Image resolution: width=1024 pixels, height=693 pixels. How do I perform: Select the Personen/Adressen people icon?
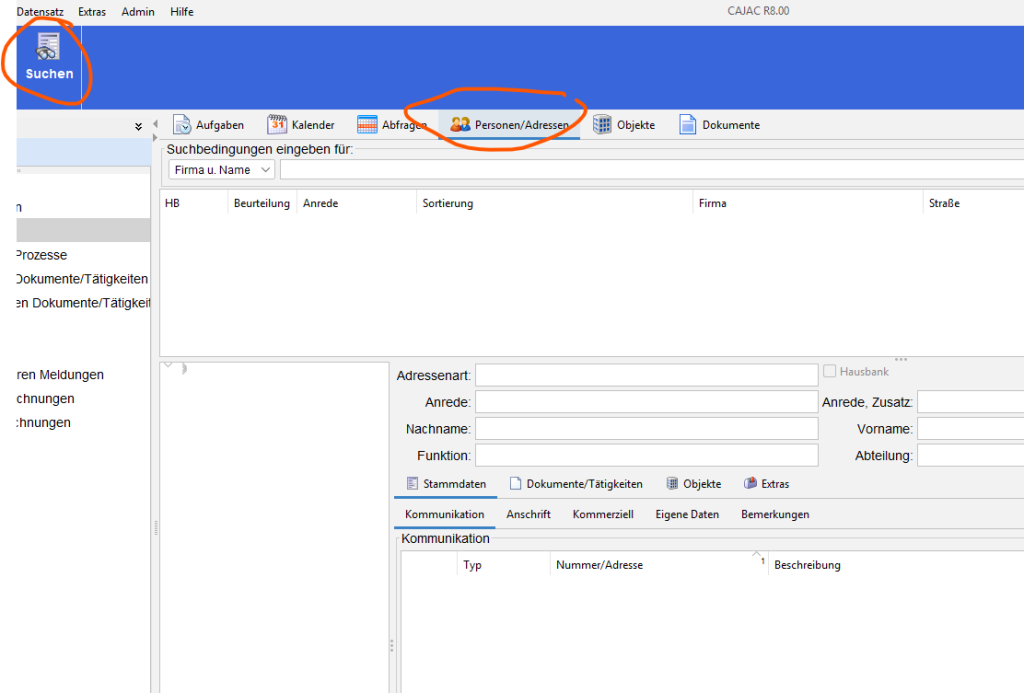460,125
